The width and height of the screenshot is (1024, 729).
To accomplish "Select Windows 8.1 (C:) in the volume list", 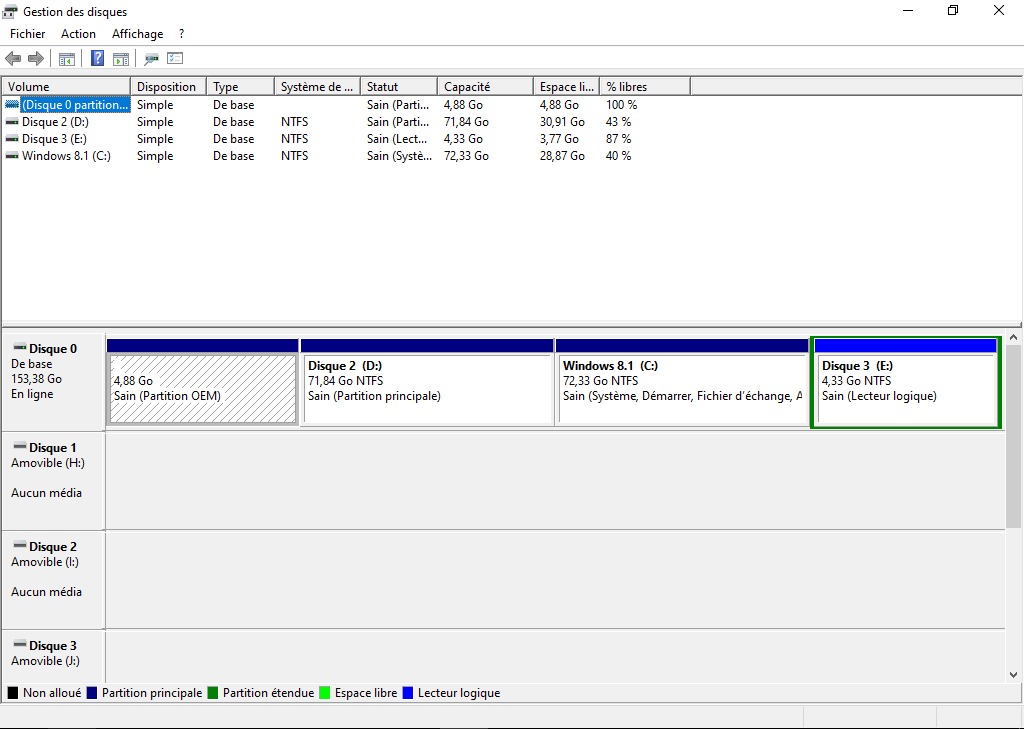I will coord(66,155).
